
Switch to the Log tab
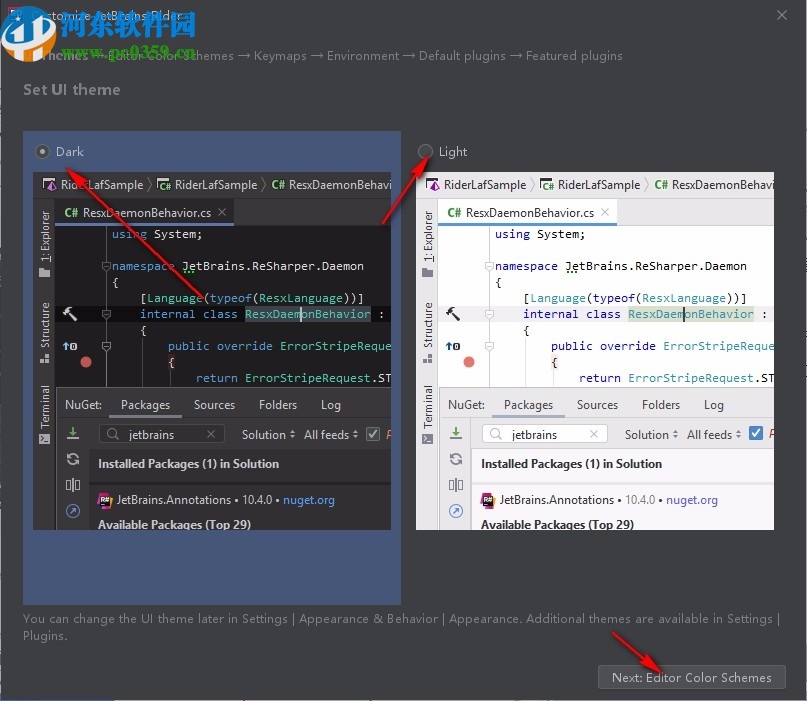point(330,405)
